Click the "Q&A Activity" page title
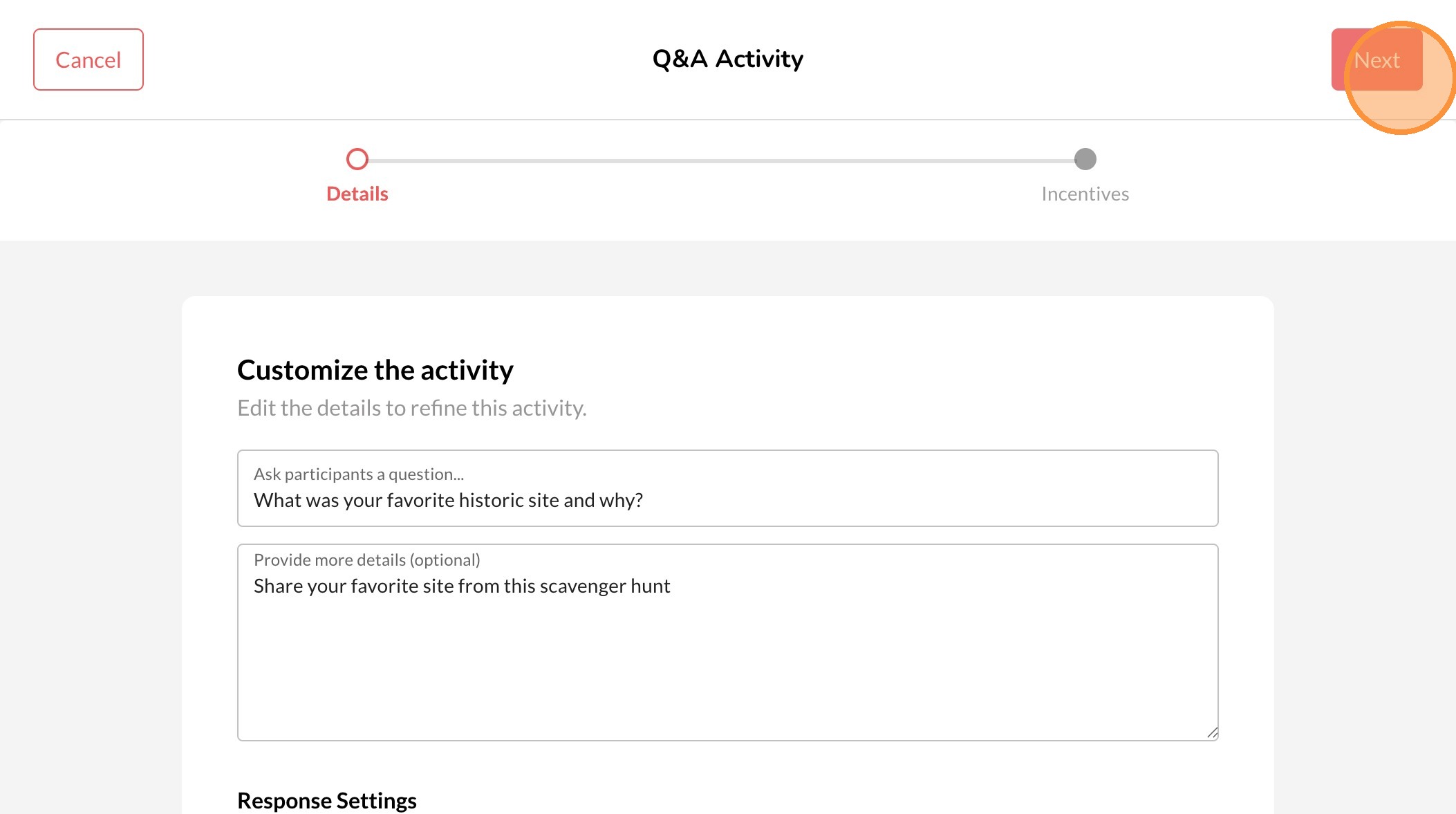The height and width of the screenshot is (814, 1456). (727, 59)
